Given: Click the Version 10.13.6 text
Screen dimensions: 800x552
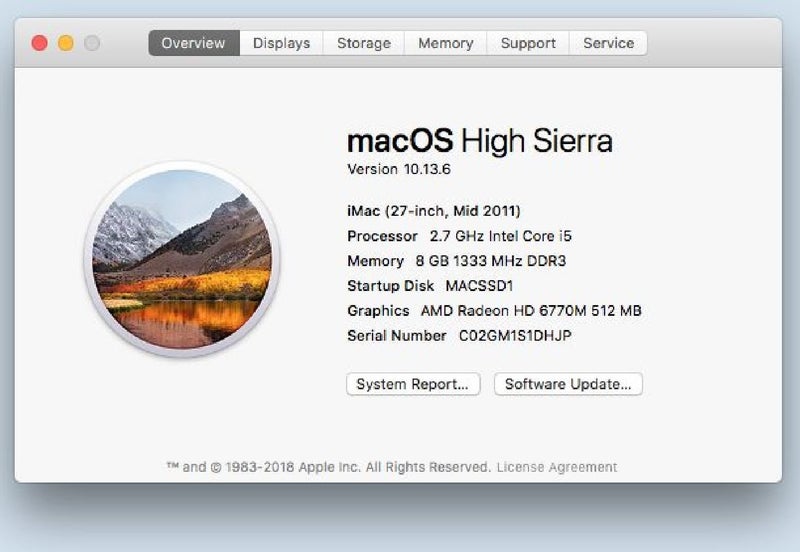Looking at the screenshot, I should 399,169.
